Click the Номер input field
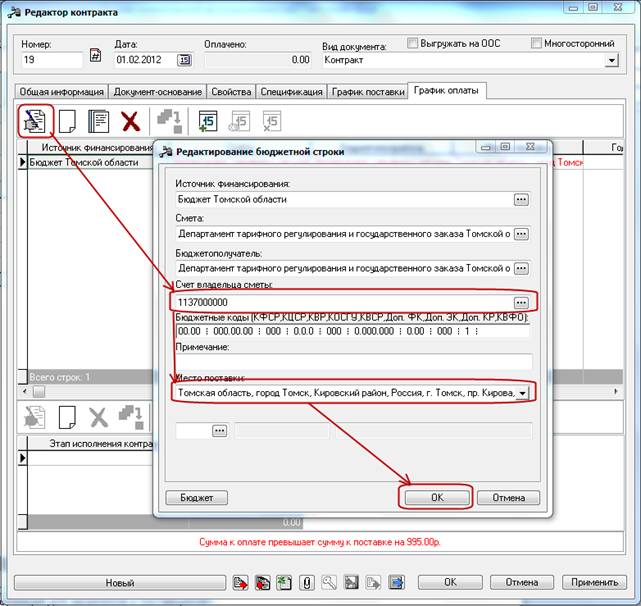The width and height of the screenshot is (641, 606). 52,60
